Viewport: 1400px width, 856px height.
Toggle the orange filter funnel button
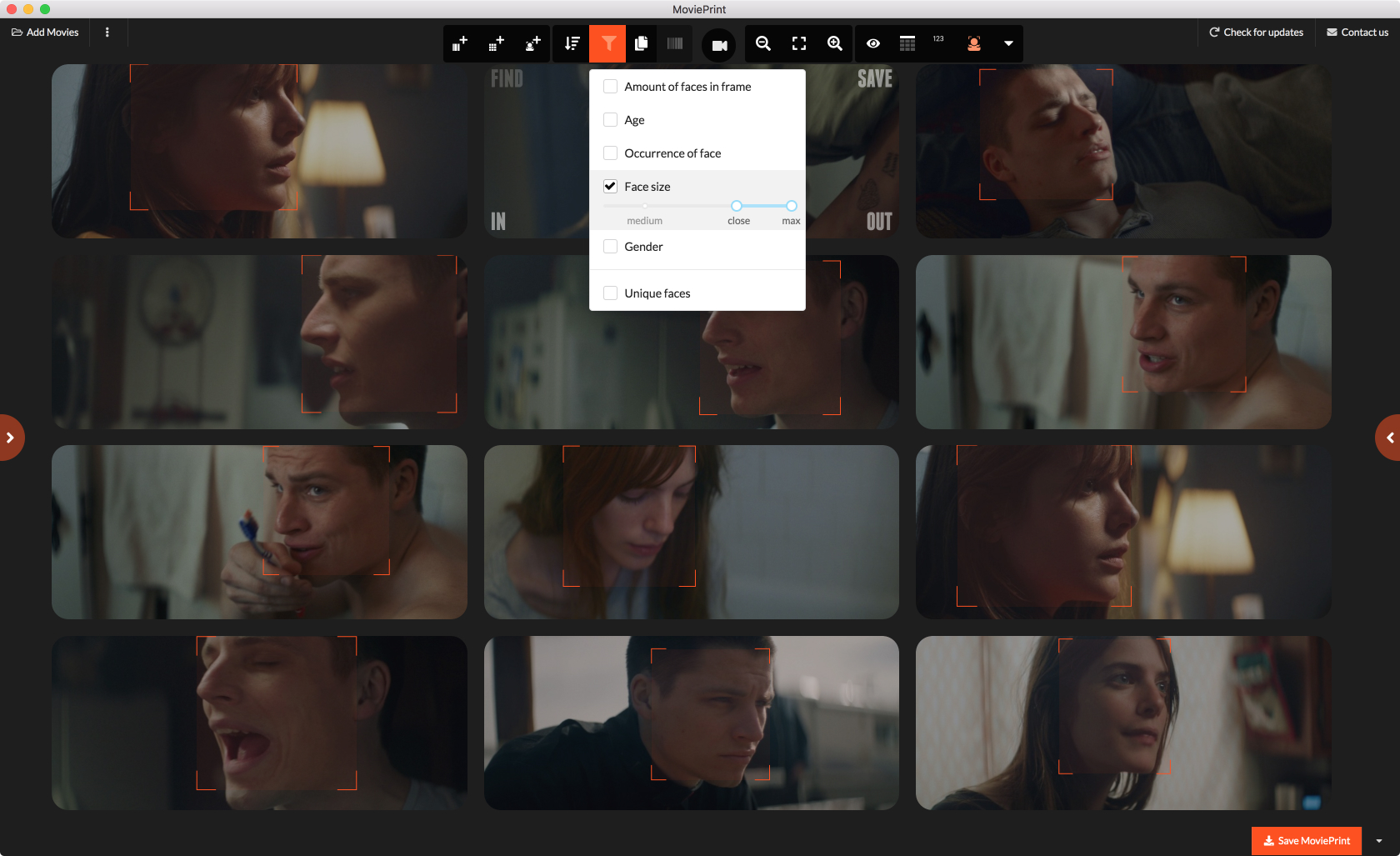[x=607, y=43]
